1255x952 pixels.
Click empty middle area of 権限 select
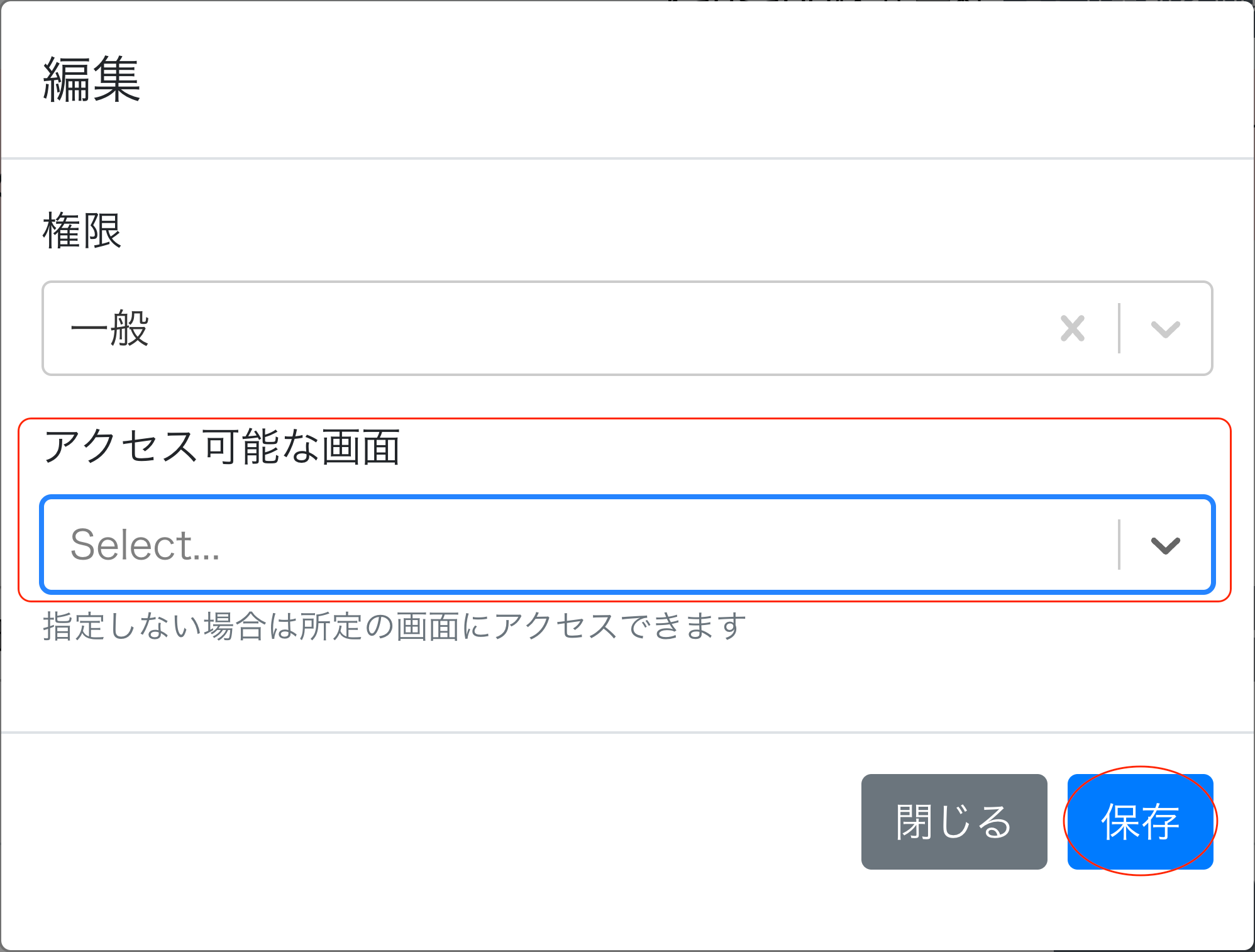tap(566, 329)
